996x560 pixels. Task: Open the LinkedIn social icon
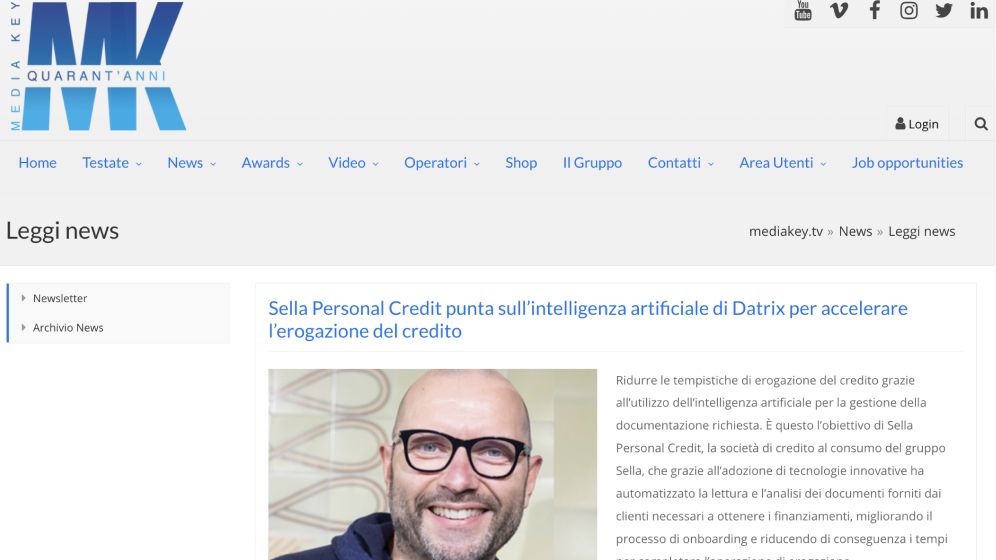tap(979, 10)
